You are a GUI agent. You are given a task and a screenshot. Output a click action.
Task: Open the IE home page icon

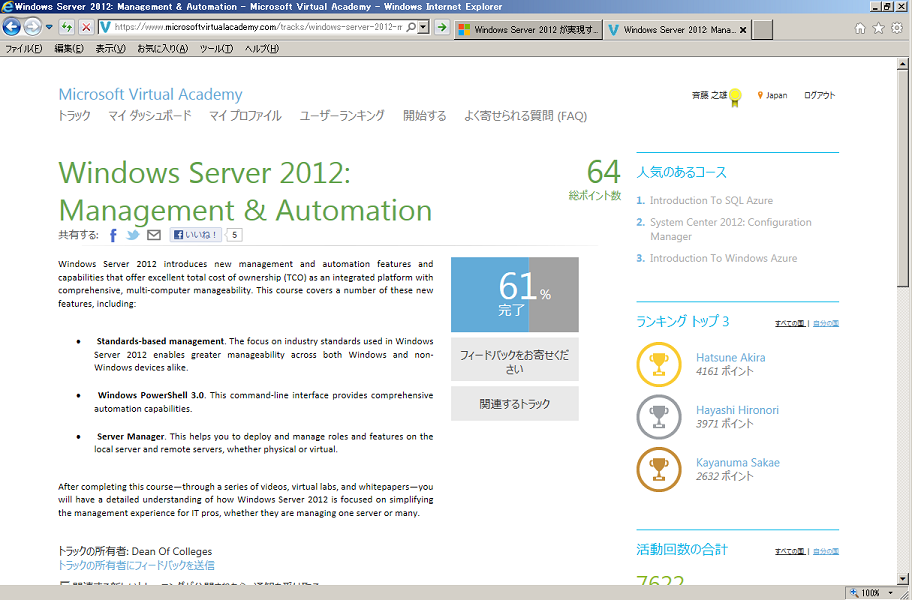tap(860, 28)
